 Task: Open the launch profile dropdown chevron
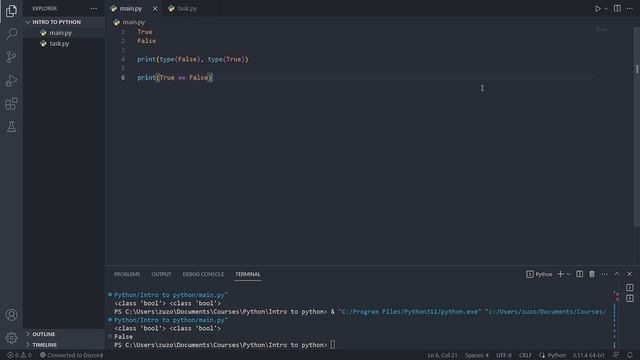pos(569,274)
